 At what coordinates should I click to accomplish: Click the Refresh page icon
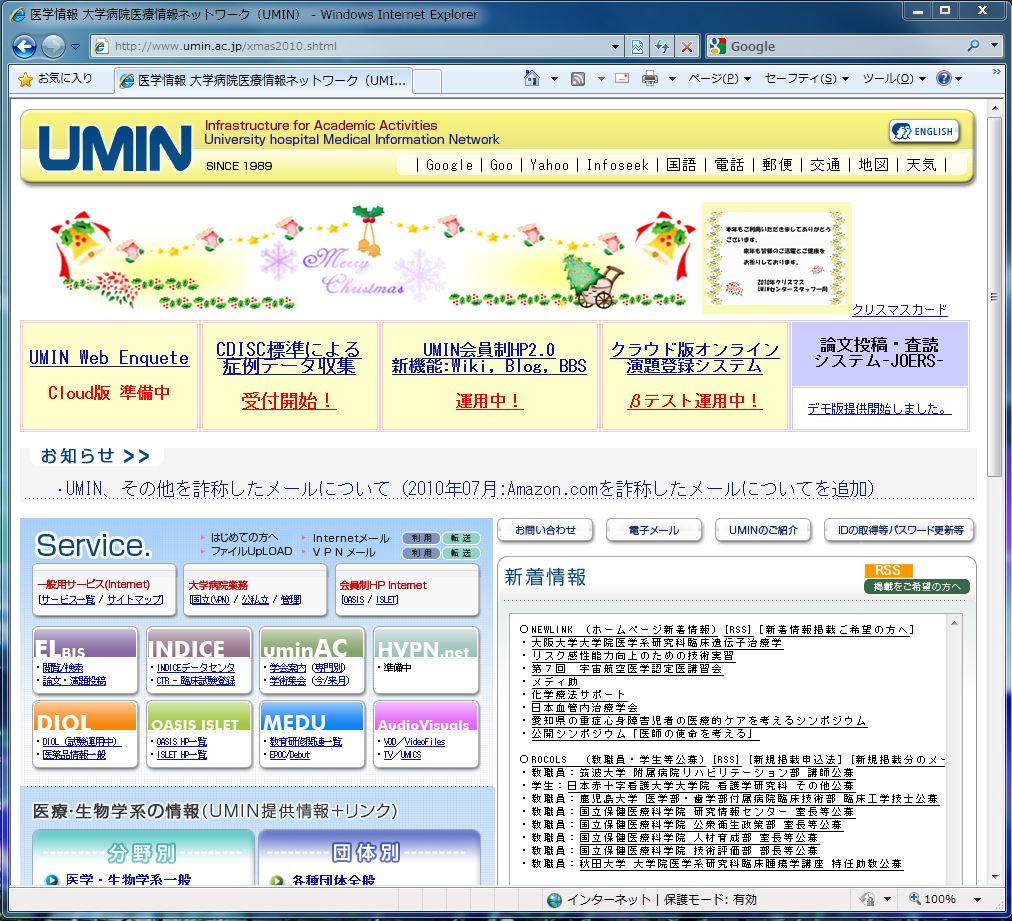(662, 47)
